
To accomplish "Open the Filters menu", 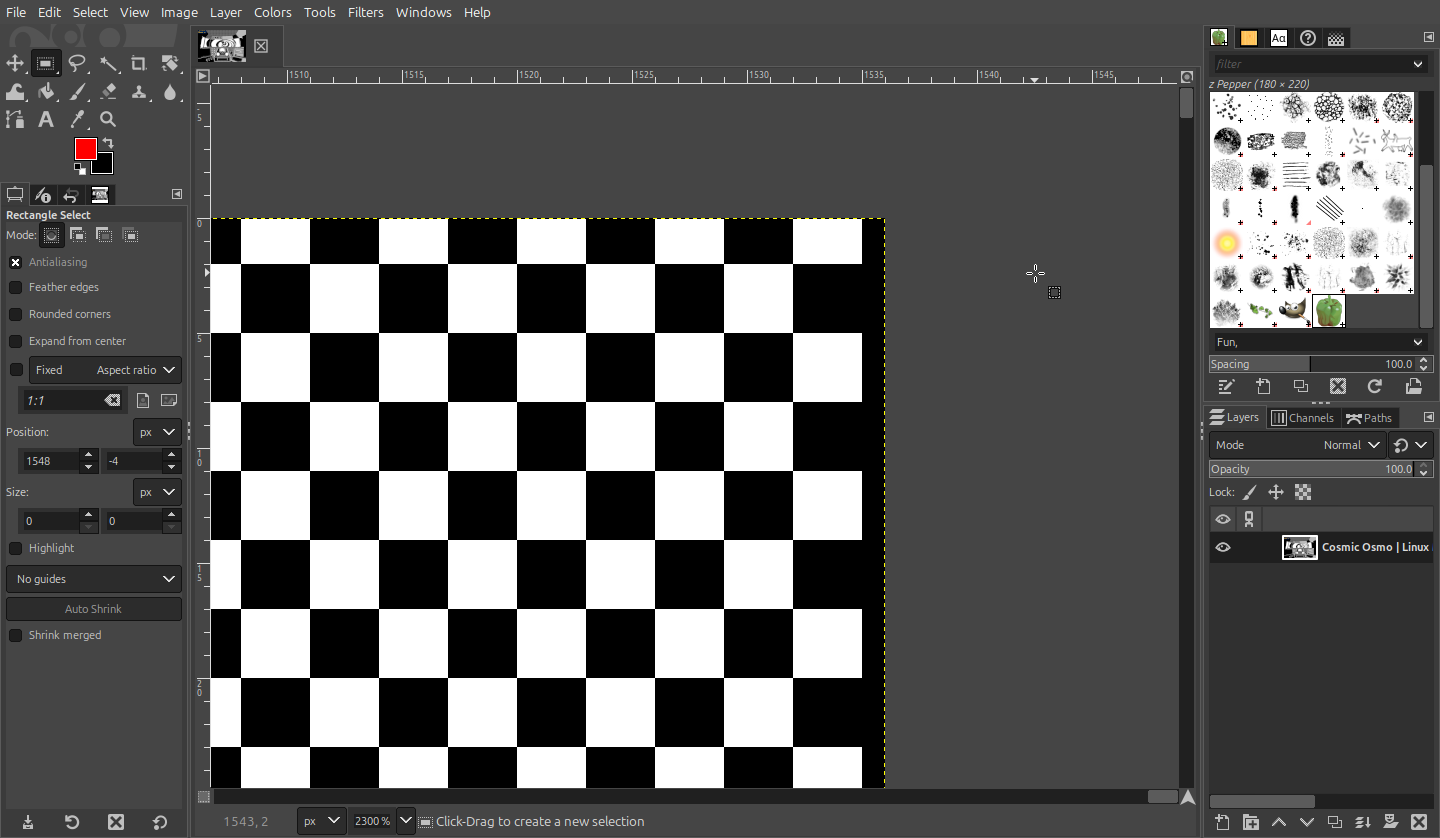I will [x=365, y=12].
